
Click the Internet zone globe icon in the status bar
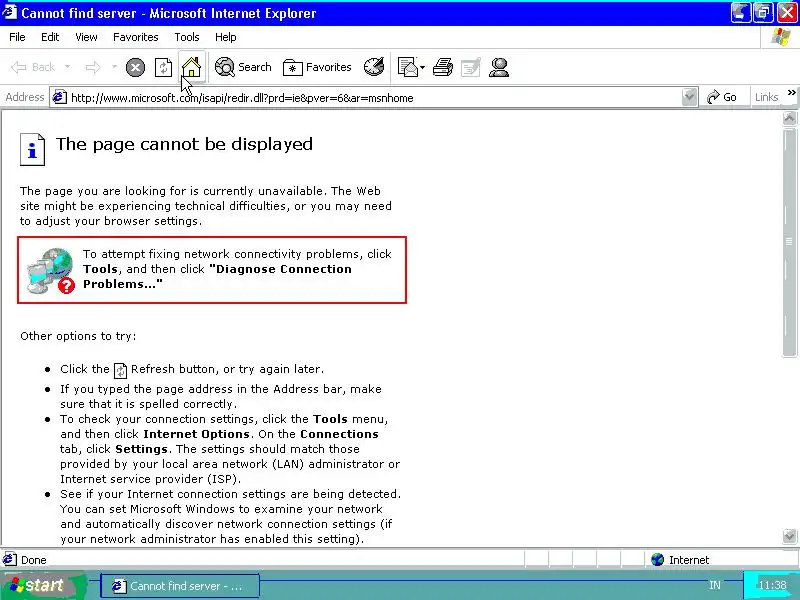click(x=658, y=560)
